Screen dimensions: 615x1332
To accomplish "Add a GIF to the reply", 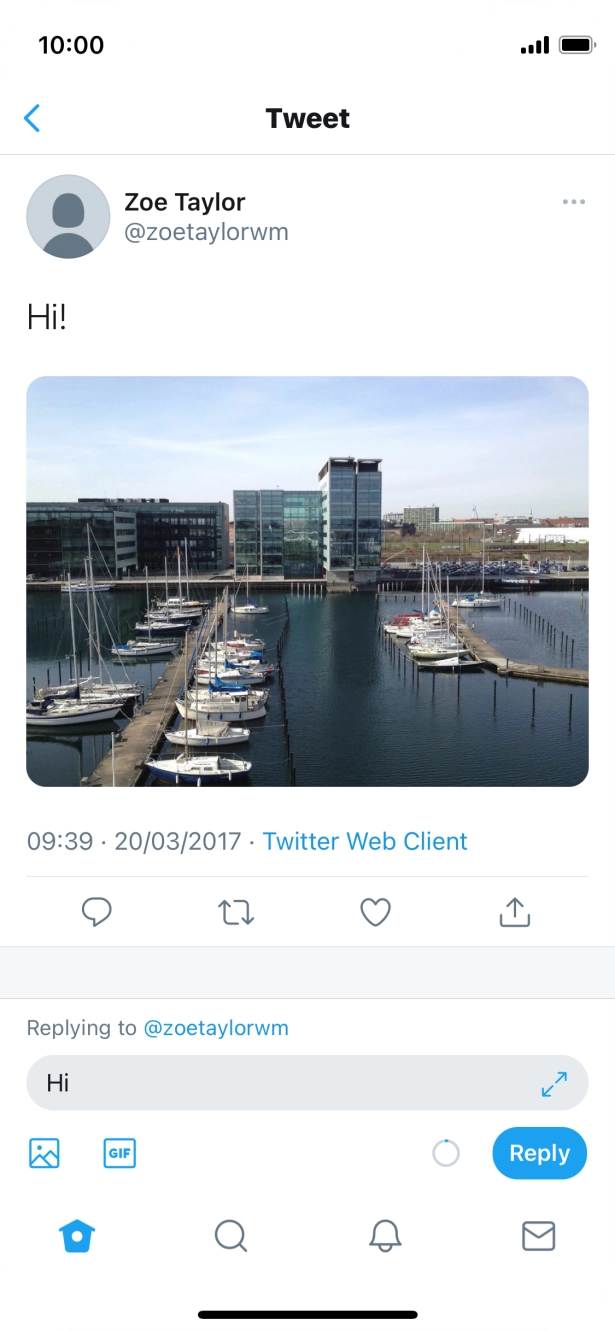I will 120,1153.
